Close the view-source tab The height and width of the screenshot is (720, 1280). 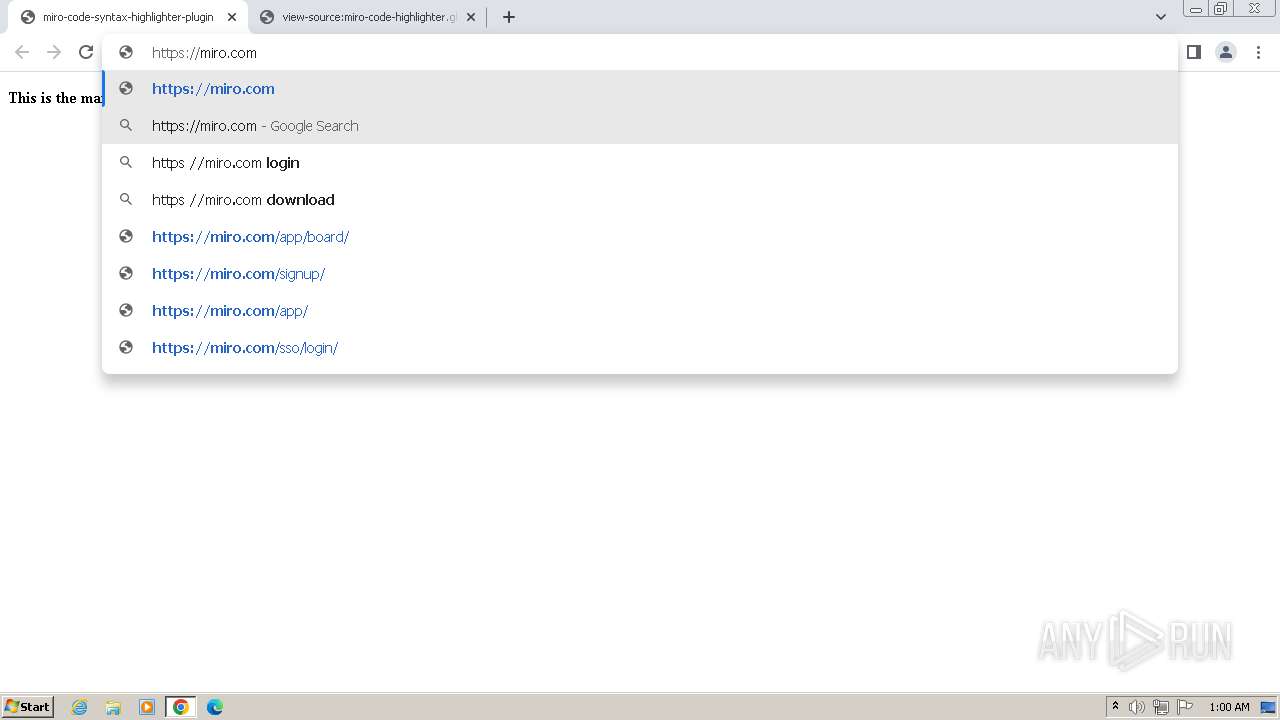tap(471, 17)
